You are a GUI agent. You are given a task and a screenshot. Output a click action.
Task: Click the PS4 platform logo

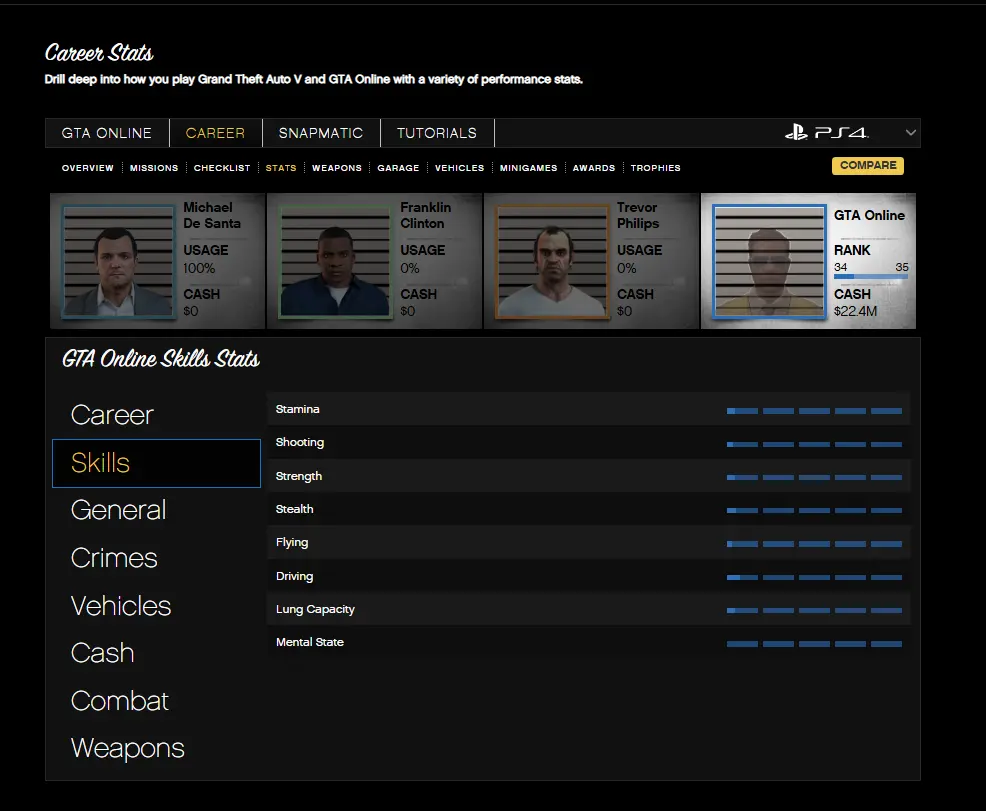tap(826, 132)
